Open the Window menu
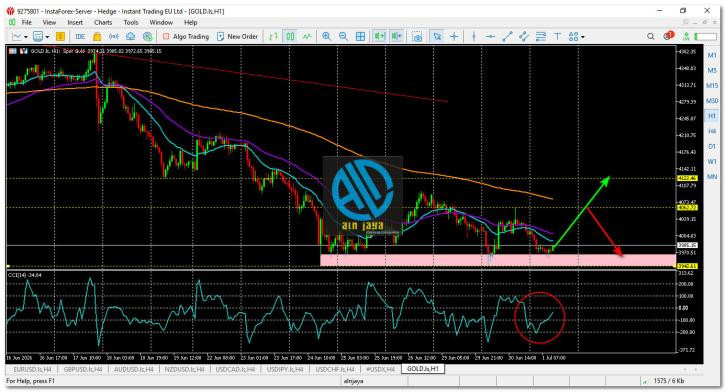This screenshot has width=726, height=392. click(161, 22)
